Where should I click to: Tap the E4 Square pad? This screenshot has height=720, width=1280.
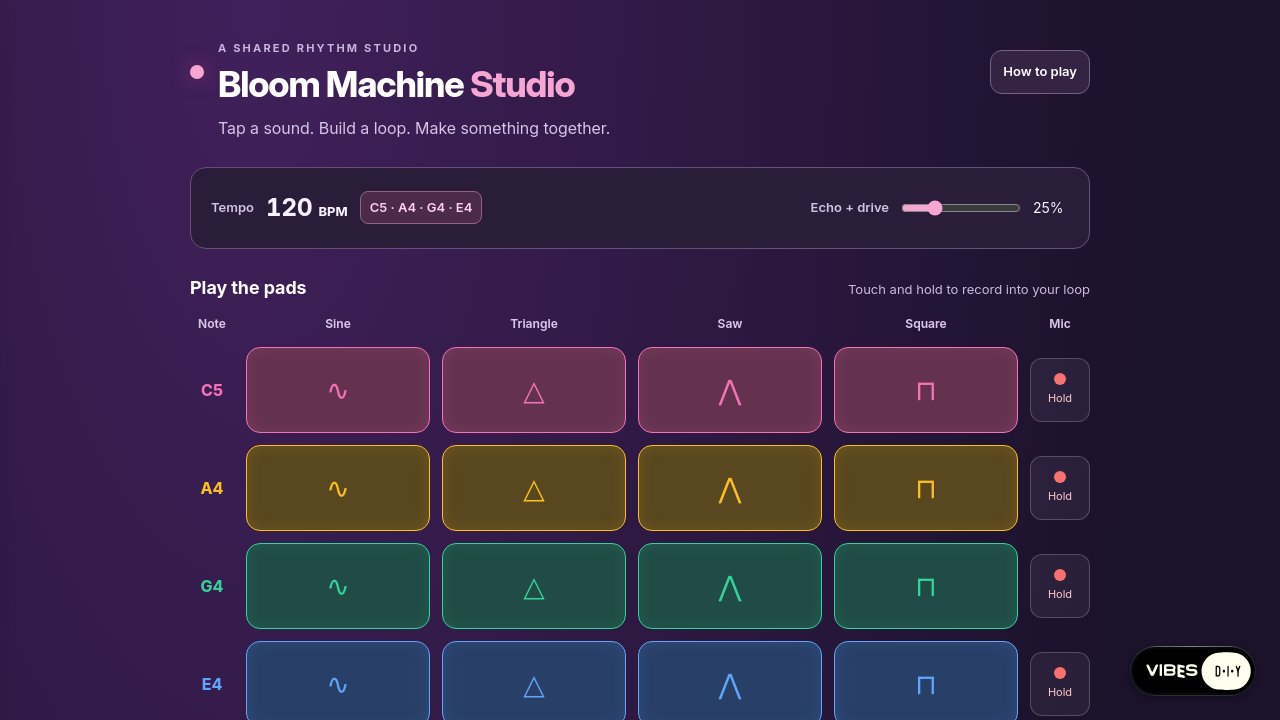[926, 681]
